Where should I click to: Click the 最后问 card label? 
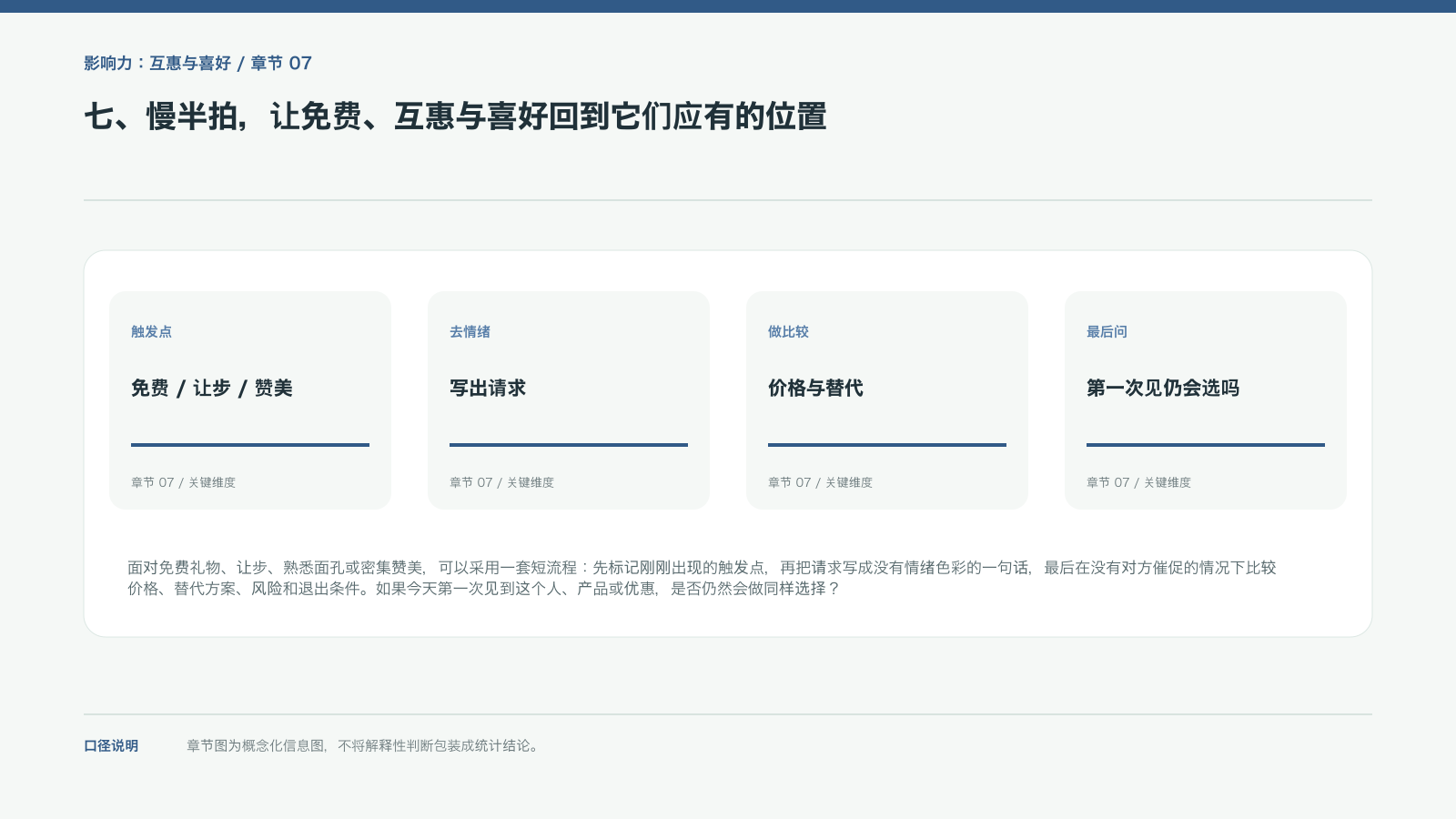(x=1107, y=332)
